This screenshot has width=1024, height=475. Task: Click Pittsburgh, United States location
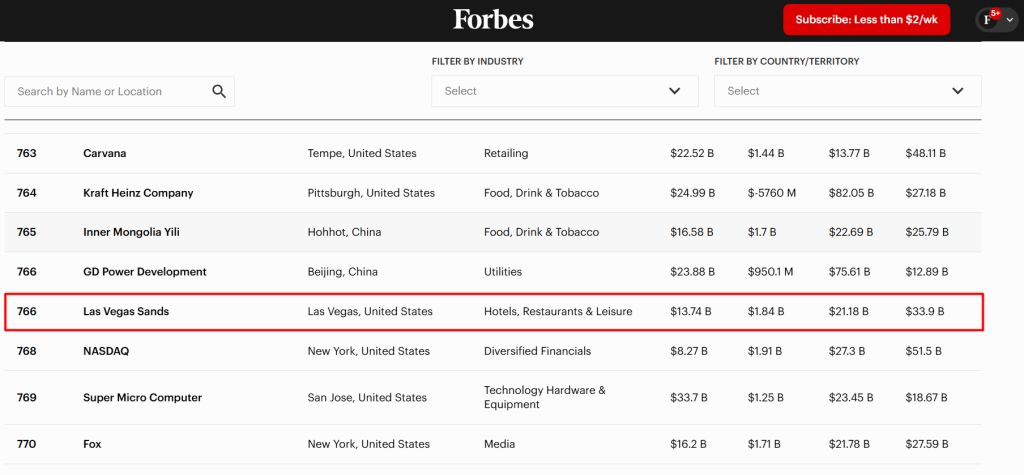[x=371, y=193]
